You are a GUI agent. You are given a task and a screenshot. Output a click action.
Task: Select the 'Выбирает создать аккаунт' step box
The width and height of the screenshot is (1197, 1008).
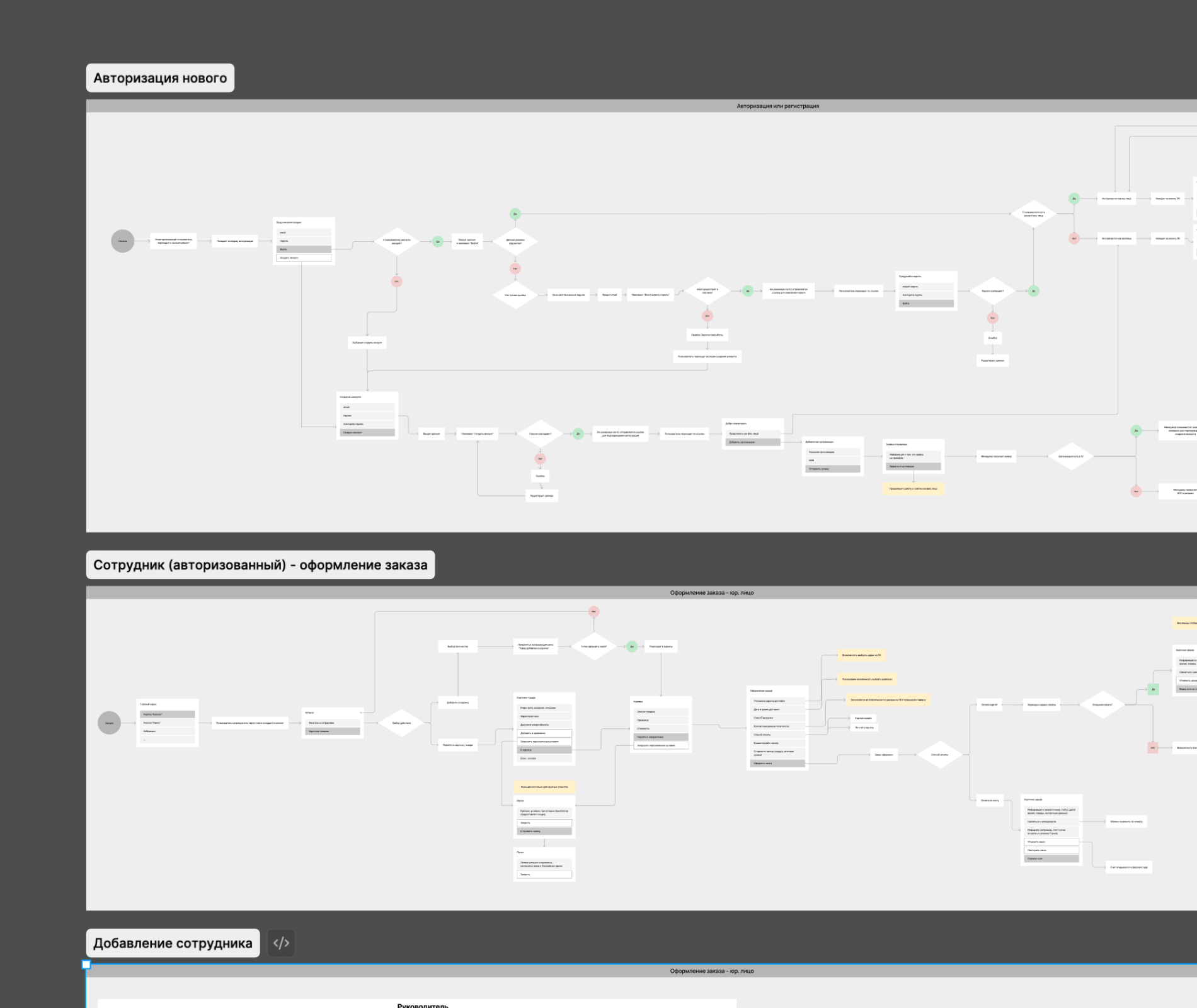click(x=367, y=343)
